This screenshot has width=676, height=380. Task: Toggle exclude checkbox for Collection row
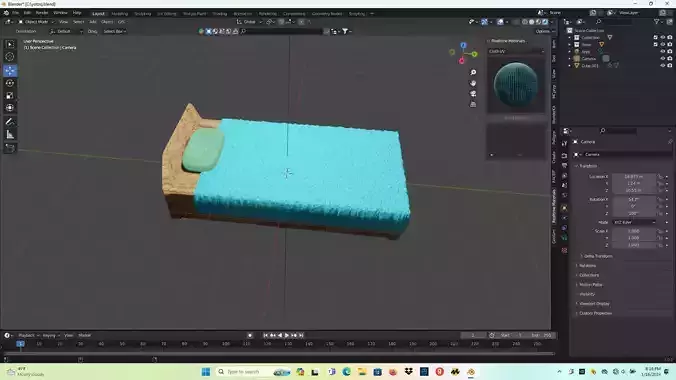tap(656, 38)
